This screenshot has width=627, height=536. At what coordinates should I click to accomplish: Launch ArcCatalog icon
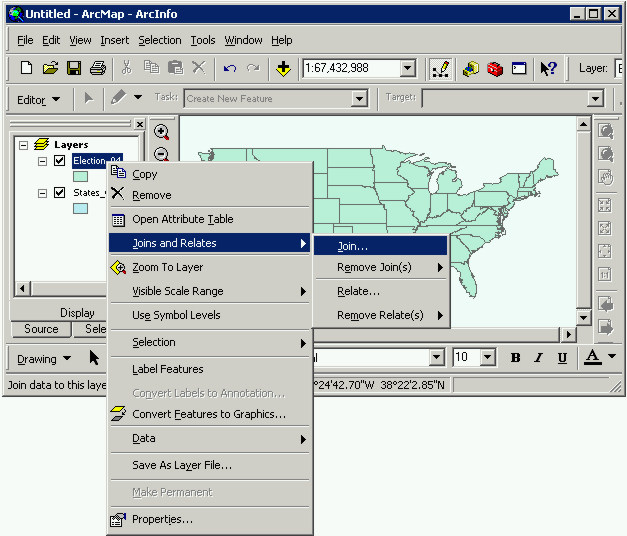471,69
